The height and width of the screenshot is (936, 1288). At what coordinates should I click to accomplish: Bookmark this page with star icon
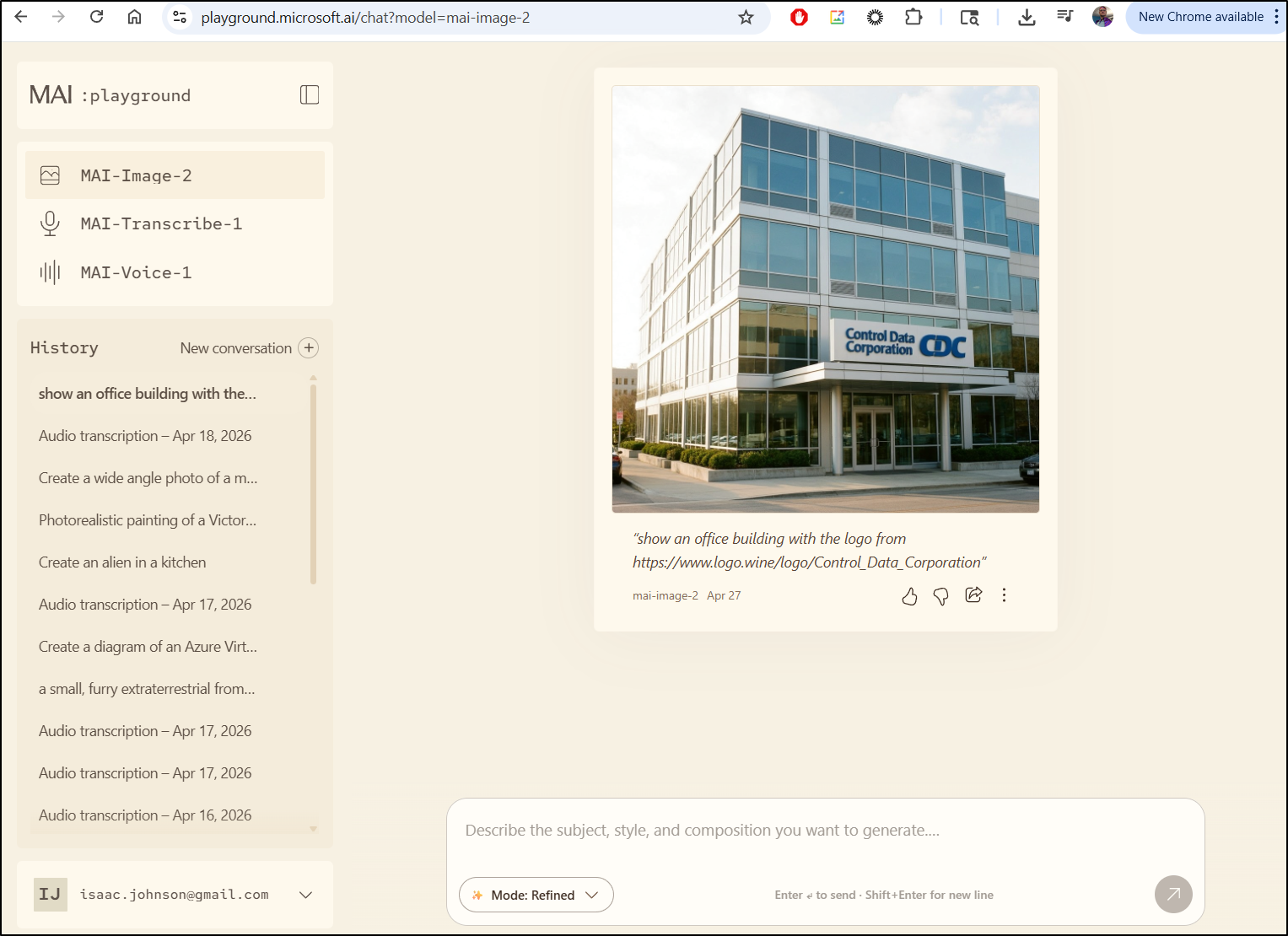746,17
